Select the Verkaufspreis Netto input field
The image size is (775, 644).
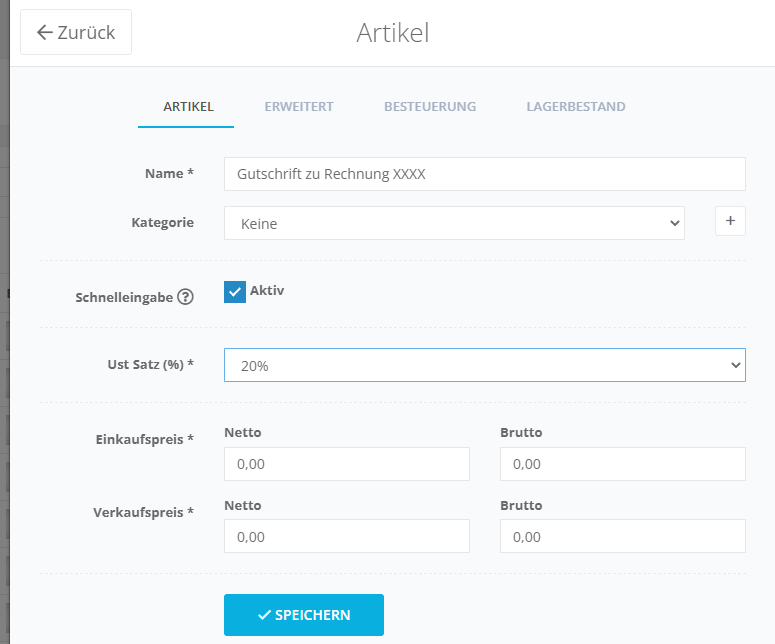click(x=346, y=536)
